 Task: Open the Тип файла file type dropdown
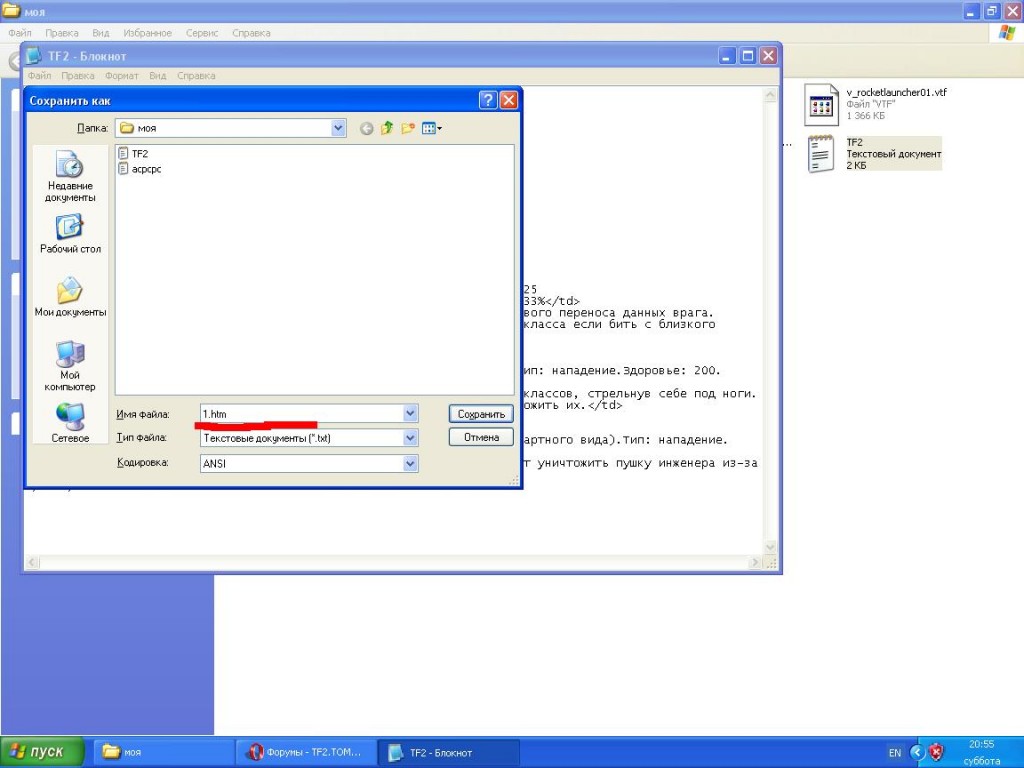(410, 438)
